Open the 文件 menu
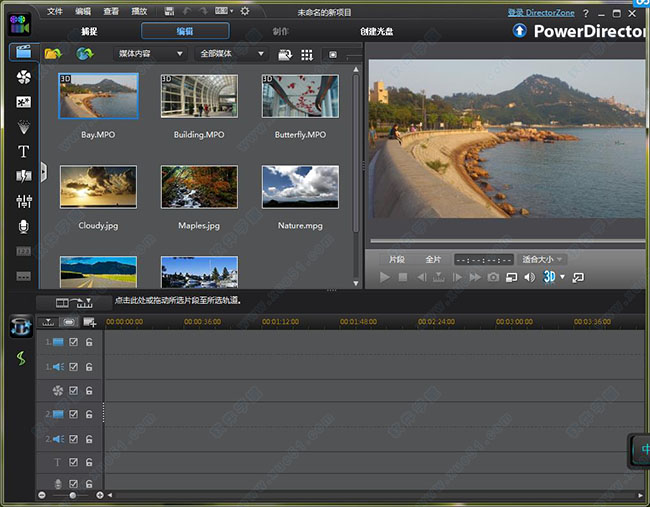The image size is (650, 507). pyautogui.click(x=55, y=12)
